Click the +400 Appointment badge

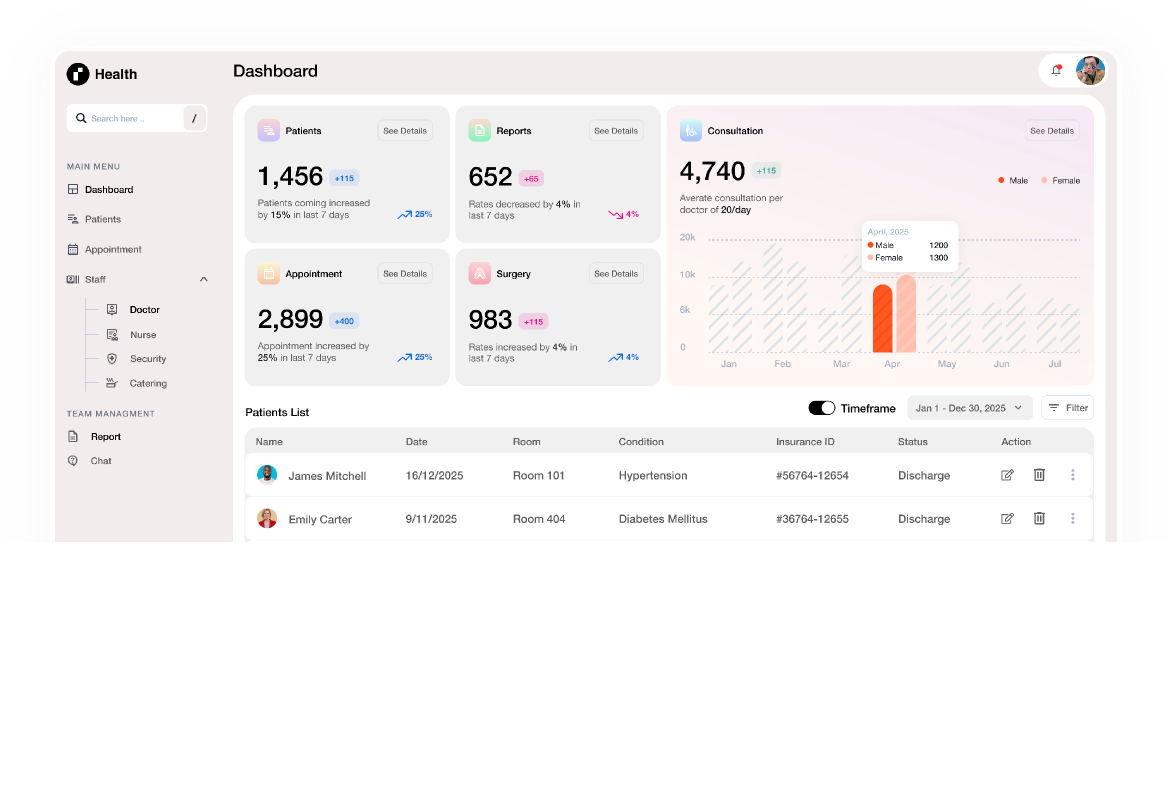coord(345,321)
